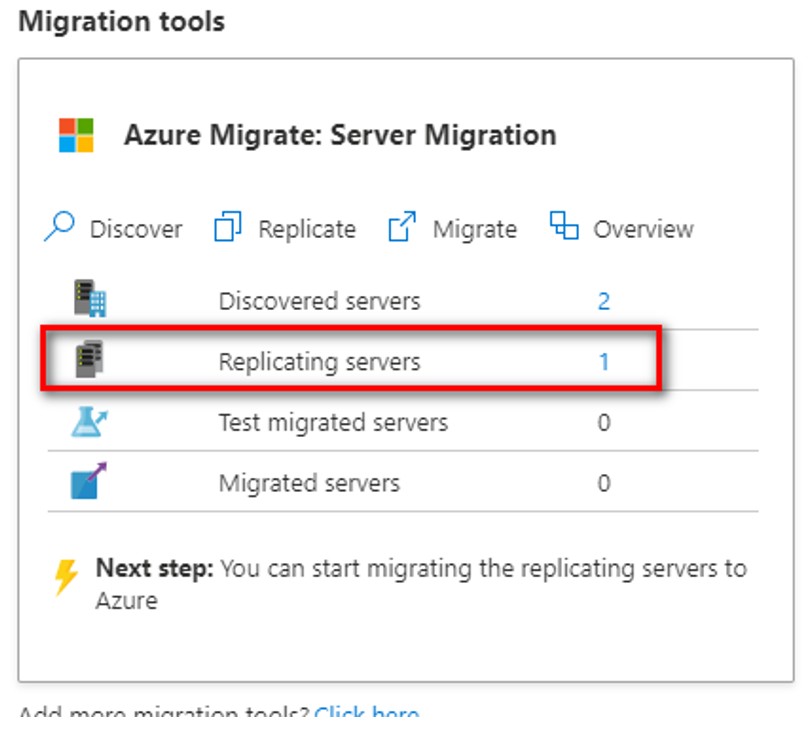Click the Test migrated servers count 0
The width and height of the screenshot is (810, 738).
[604, 422]
